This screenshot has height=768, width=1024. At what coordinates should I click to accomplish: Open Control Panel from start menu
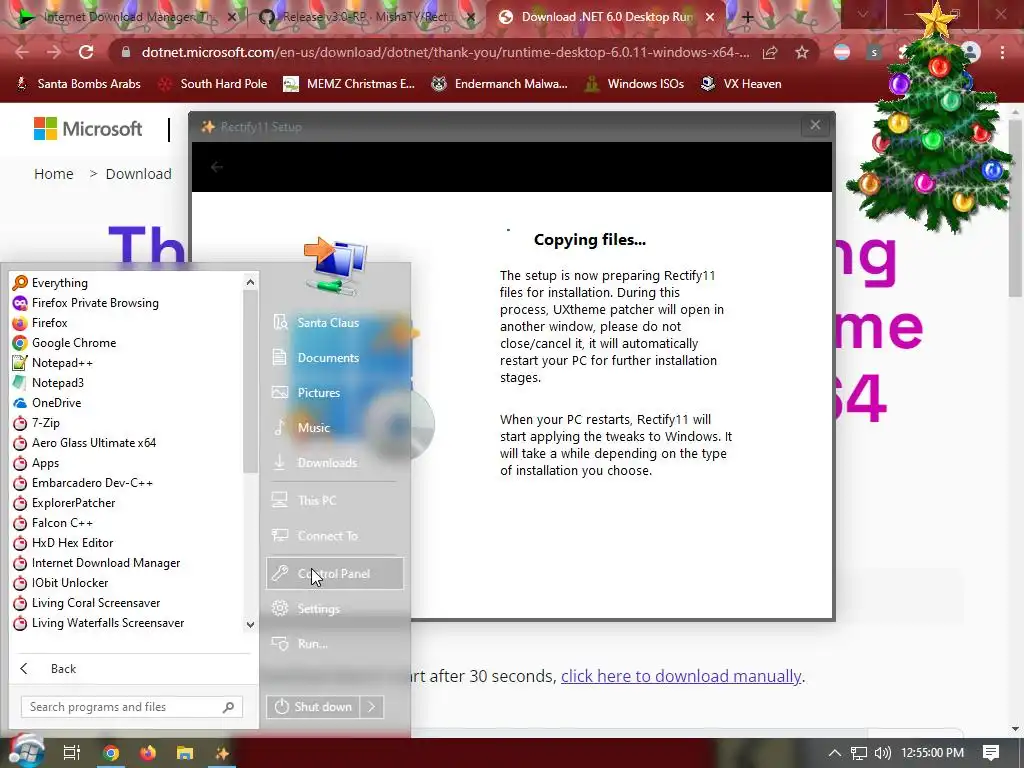click(x=334, y=573)
